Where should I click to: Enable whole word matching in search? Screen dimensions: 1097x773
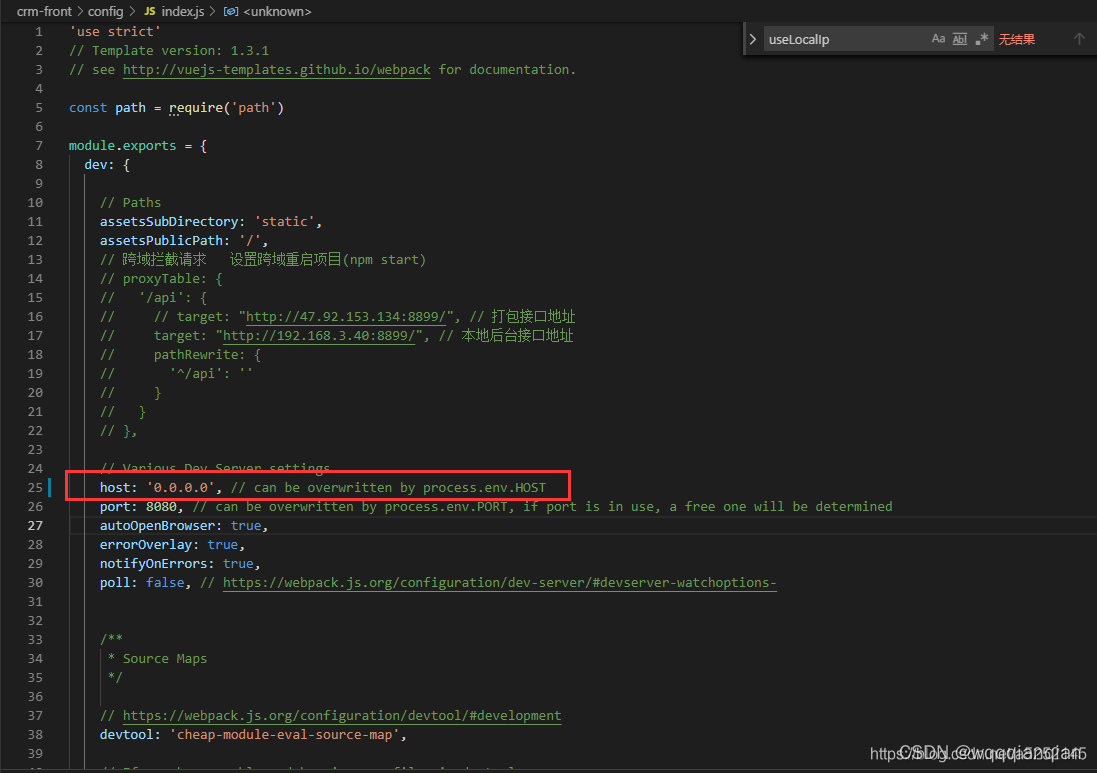click(959, 38)
